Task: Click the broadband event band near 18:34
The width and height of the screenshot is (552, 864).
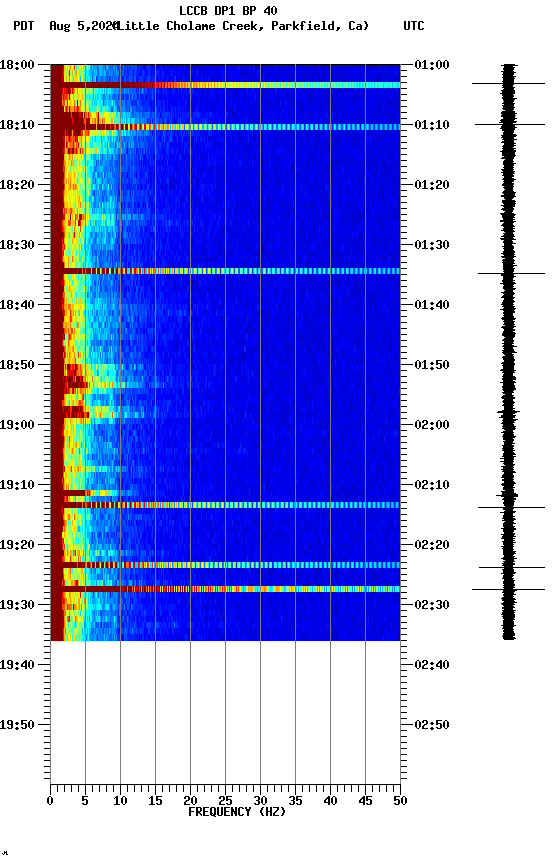Action: (x=225, y=271)
